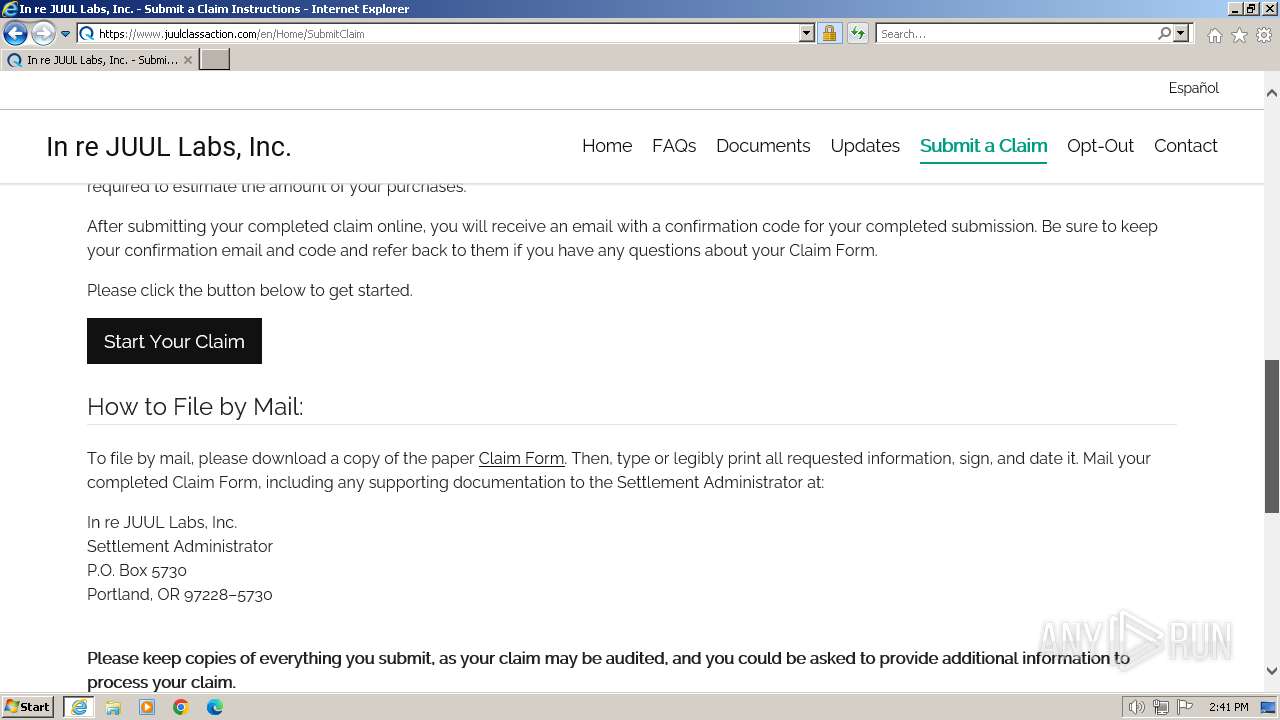Open the Windows Start button
This screenshot has width=1280, height=720.
coord(28,707)
